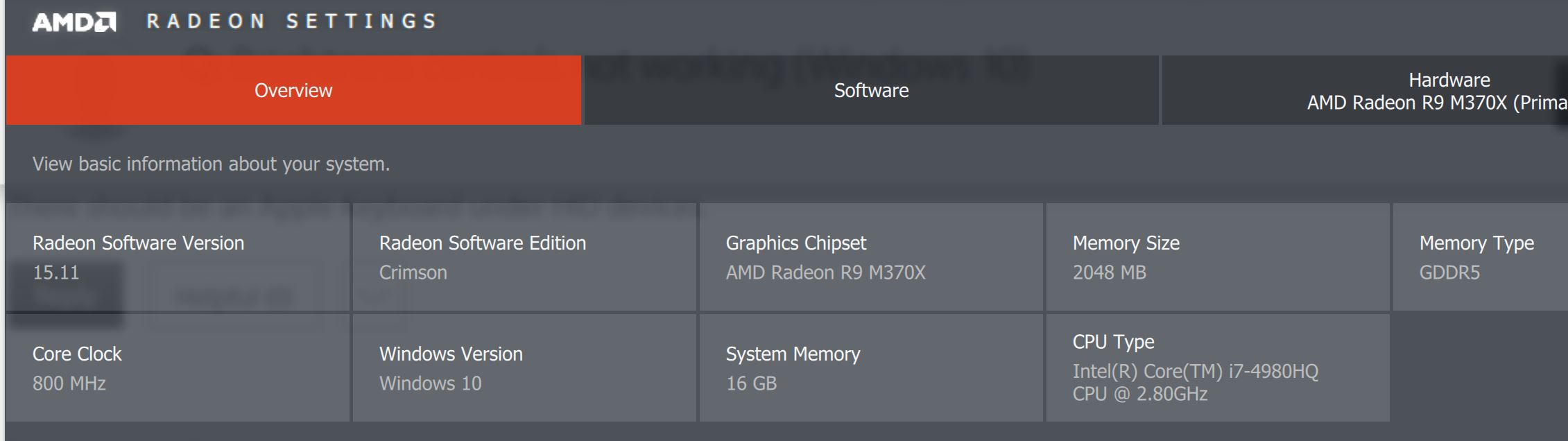Click the AMD logo
The width and height of the screenshot is (1568, 441).
pos(74,22)
